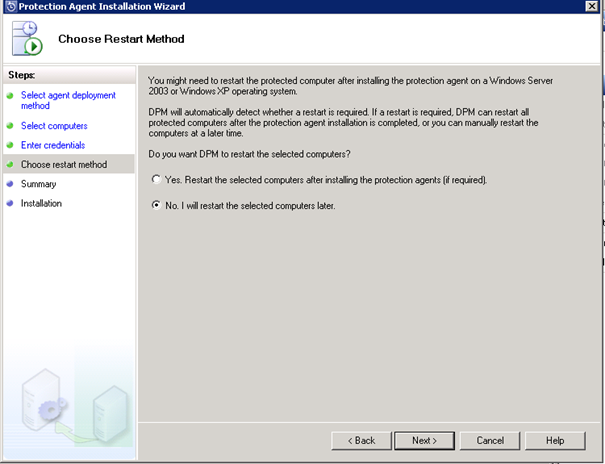This screenshot has height=464, width=605.
Task: Click the wizard title bar shield icon
Action: [x=11, y=6]
